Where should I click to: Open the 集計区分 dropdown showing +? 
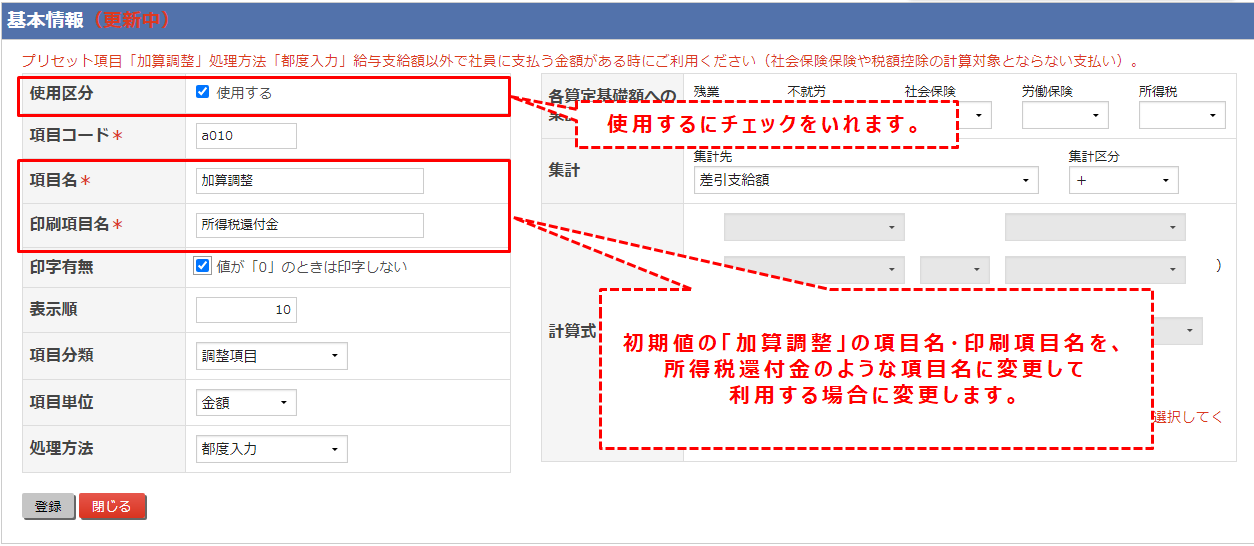point(1124,180)
